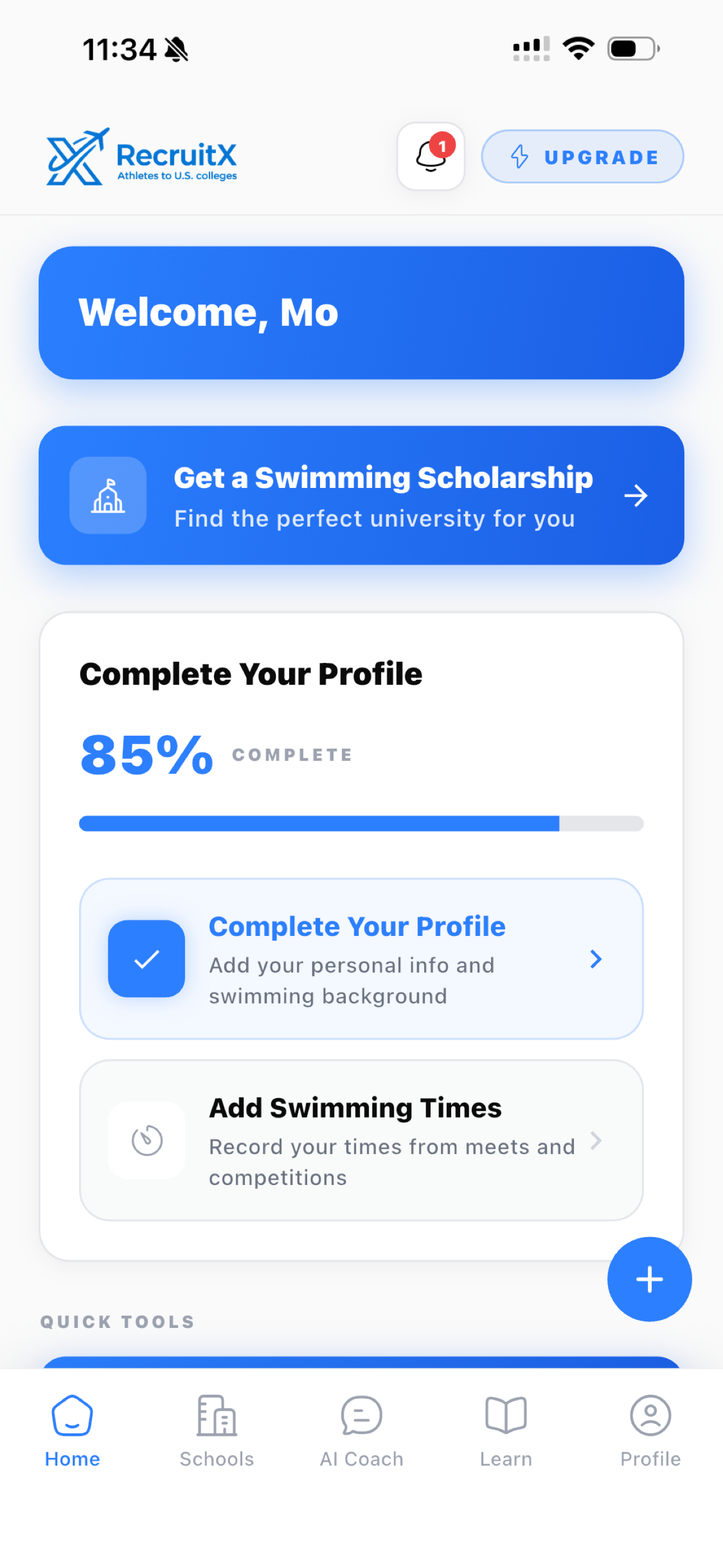Tap the stopwatch icon beside Add Swimming Times
This screenshot has height=1568, width=723.
[x=147, y=1140]
